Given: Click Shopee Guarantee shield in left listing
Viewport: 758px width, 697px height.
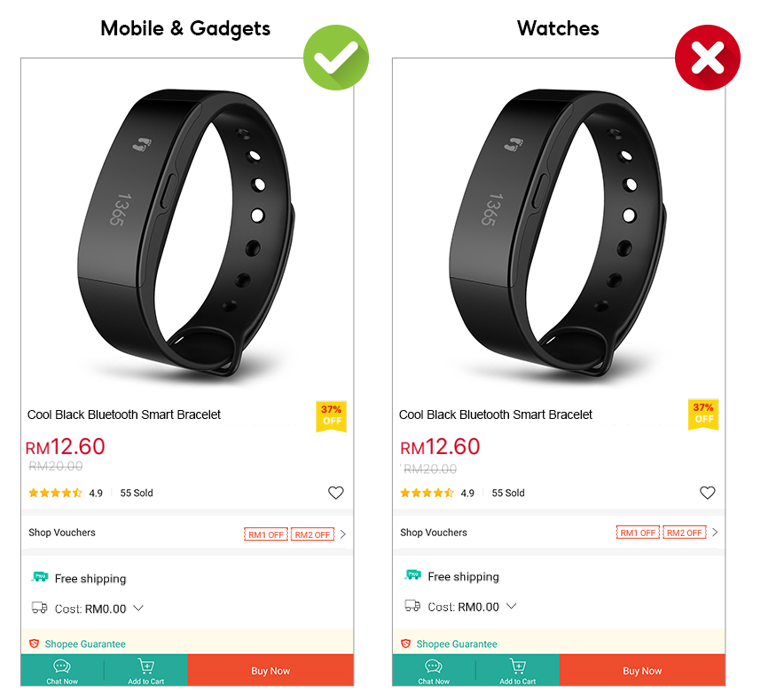Looking at the screenshot, I should (x=34, y=644).
